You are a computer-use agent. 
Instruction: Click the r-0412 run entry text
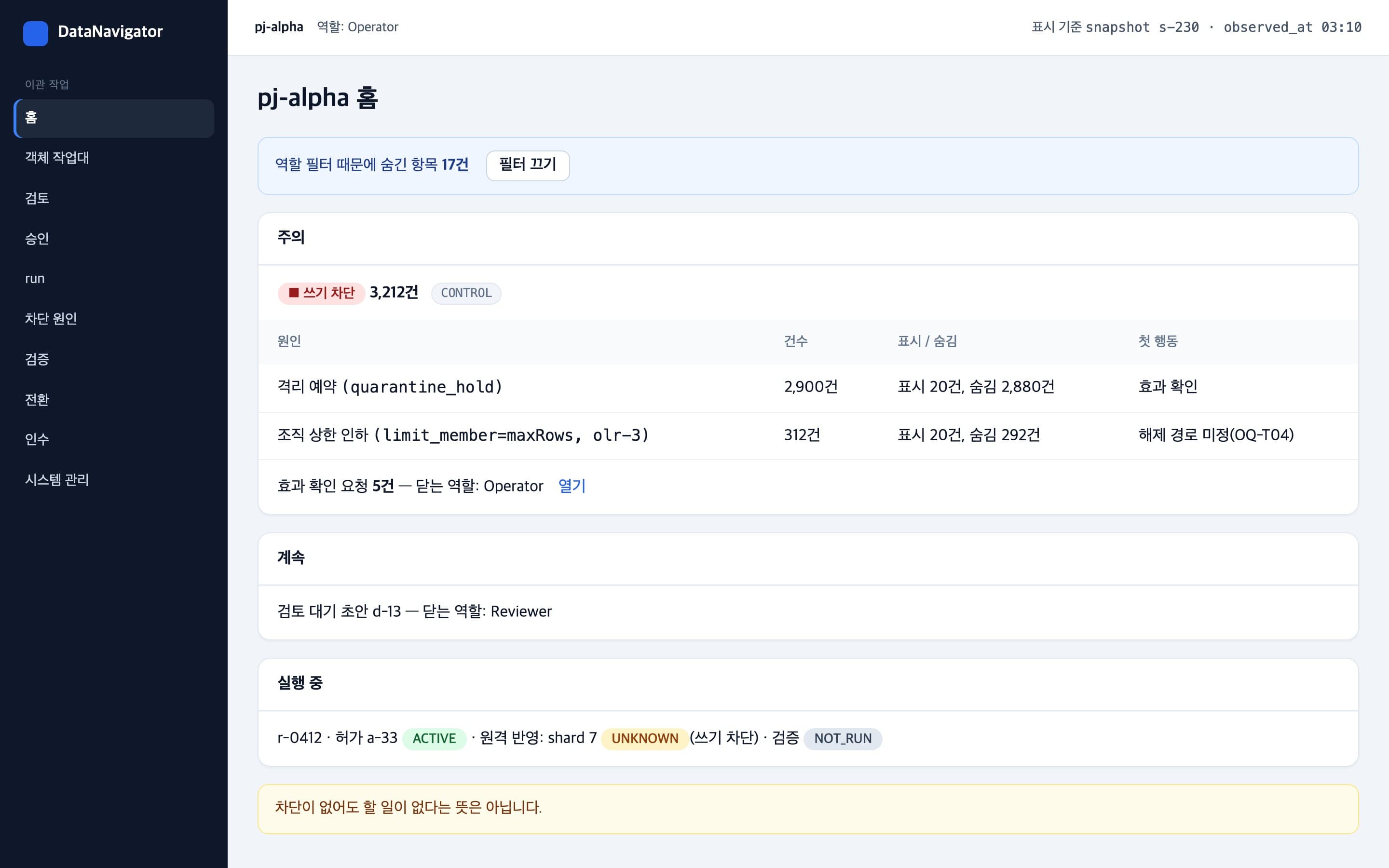click(299, 738)
